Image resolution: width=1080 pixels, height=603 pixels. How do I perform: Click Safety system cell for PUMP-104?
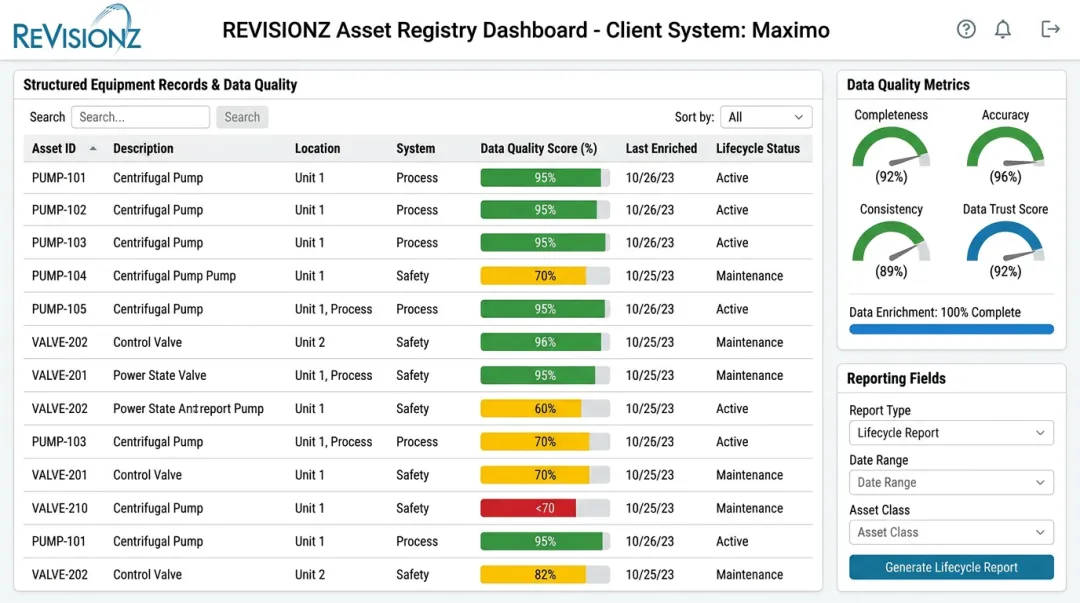tap(413, 276)
